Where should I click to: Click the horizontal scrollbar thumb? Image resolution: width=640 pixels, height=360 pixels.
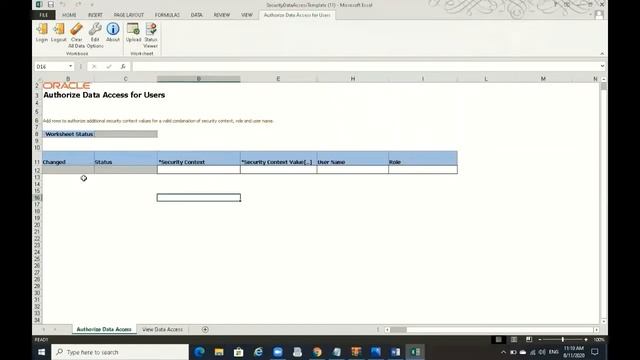pos(398,329)
